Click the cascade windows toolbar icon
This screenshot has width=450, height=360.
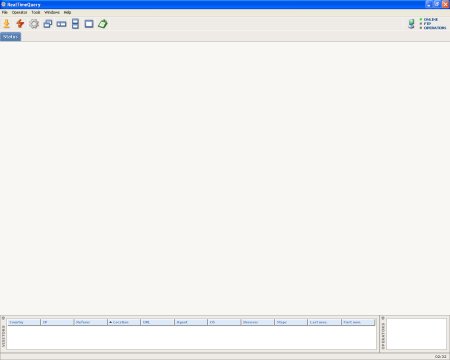coord(48,24)
